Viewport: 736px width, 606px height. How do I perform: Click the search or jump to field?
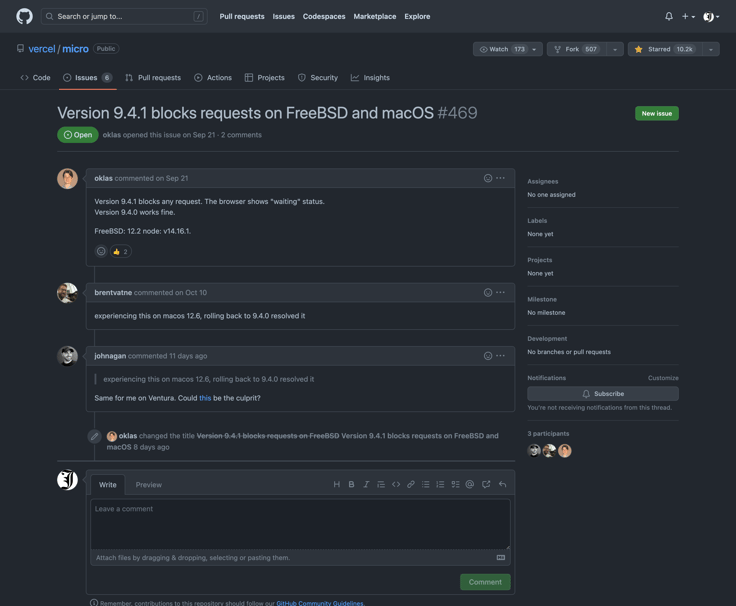tap(124, 16)
